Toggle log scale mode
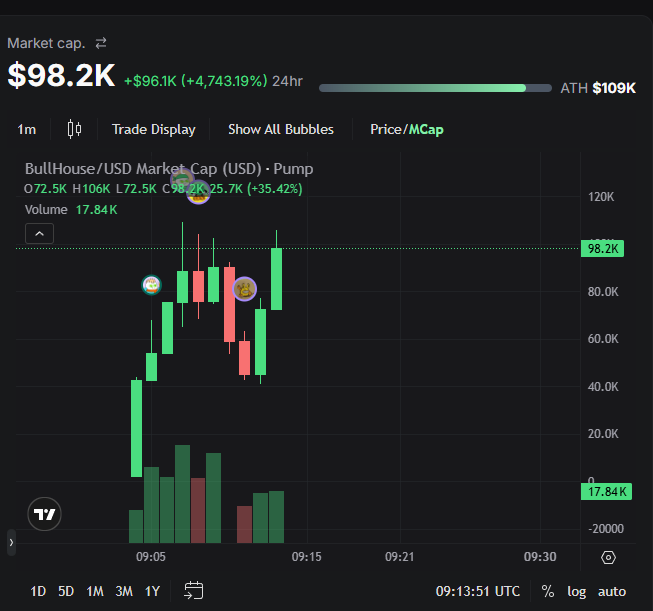 coord(576,591)
